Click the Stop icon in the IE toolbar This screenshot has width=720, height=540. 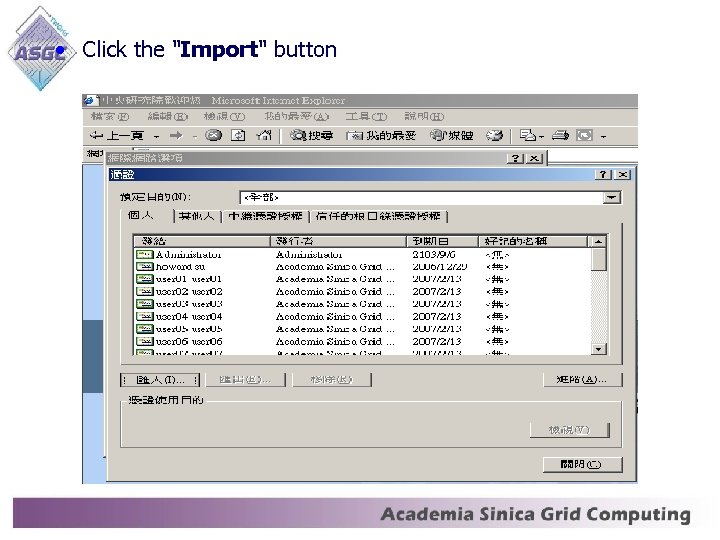[x=214, y=135]
